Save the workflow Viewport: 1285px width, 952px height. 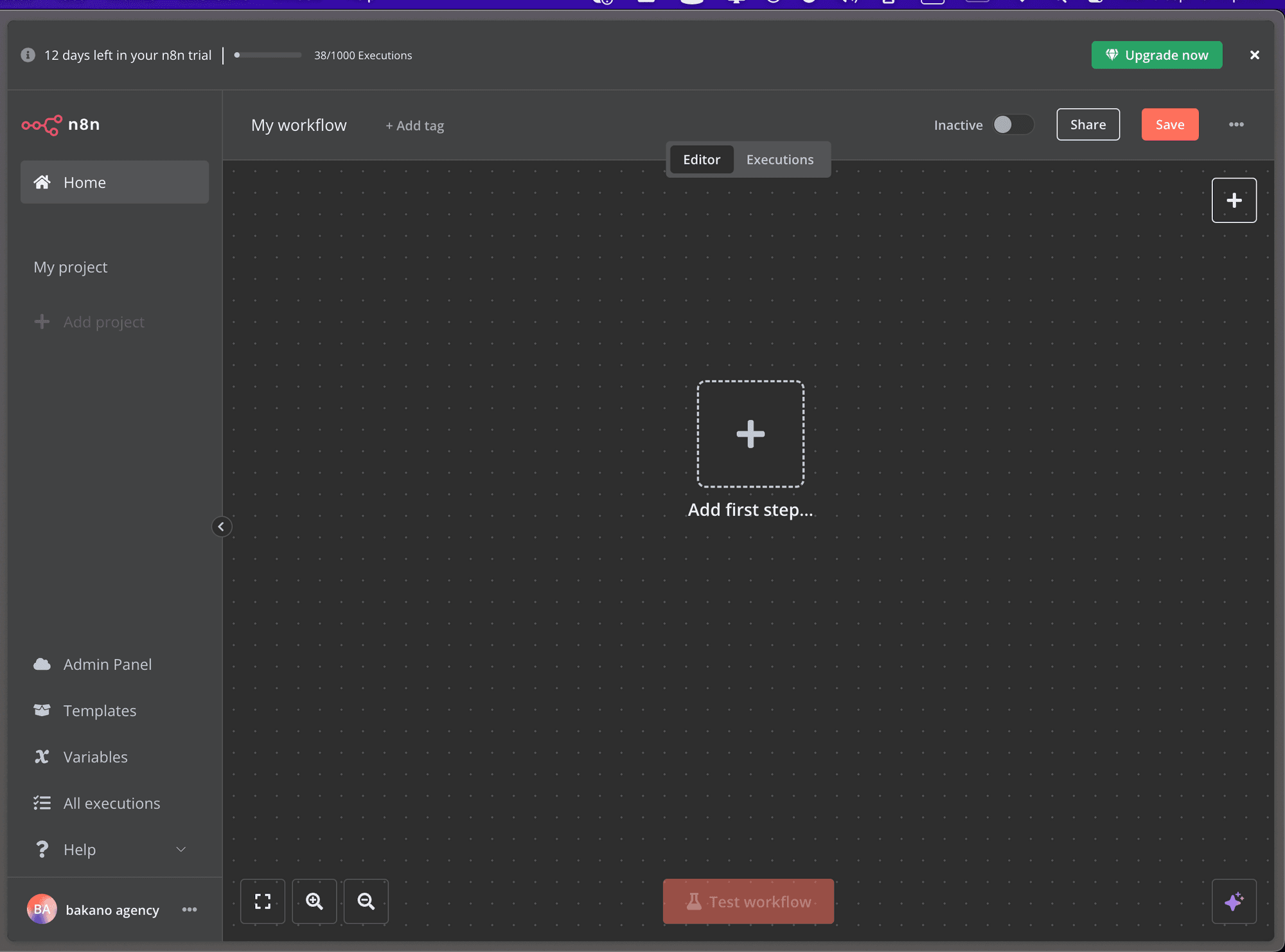[1170, 125]
